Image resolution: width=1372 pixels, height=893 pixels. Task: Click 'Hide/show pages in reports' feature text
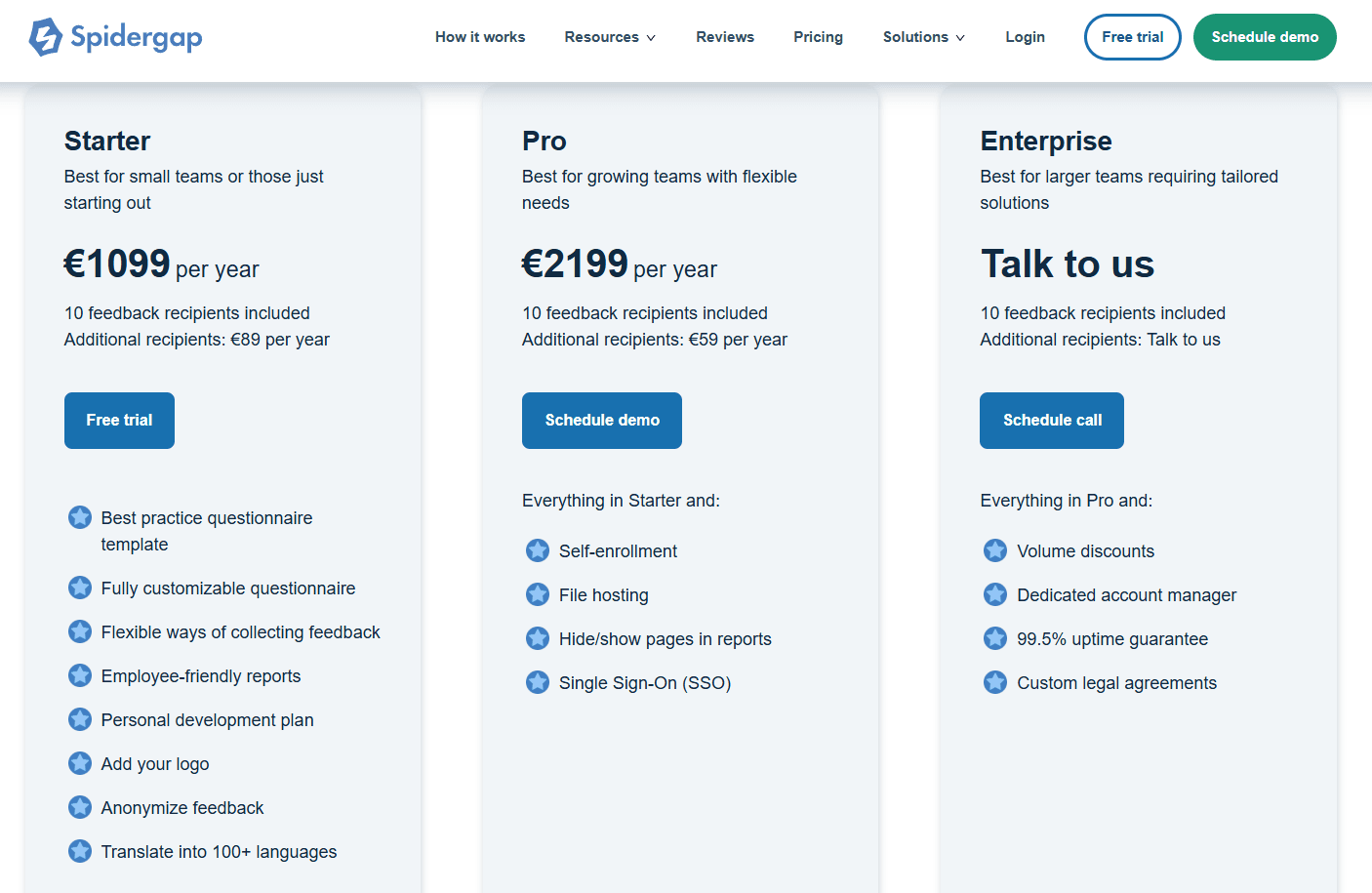point(666,639)
